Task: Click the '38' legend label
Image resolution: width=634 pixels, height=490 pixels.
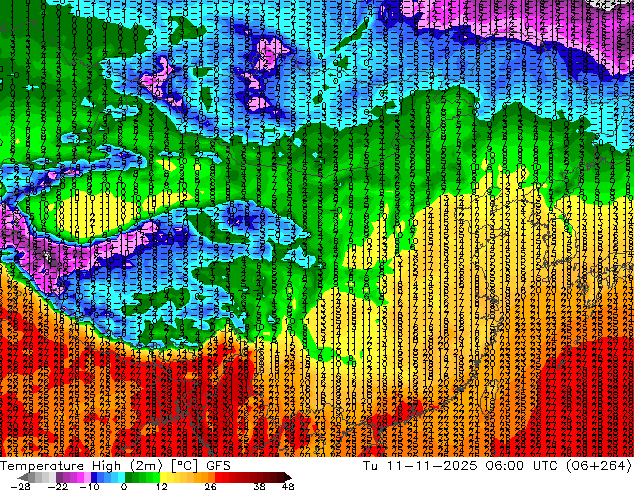Action: click(260, 486)
